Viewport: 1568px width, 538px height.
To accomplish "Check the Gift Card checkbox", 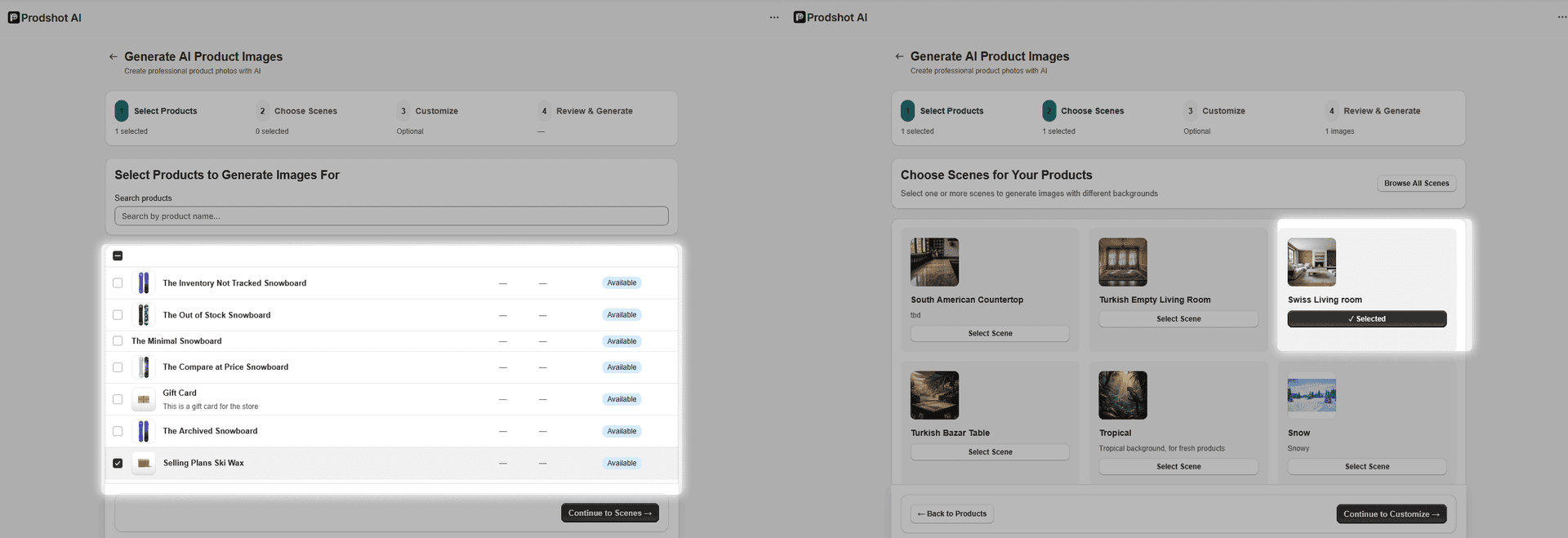I will tap(118, 399).
